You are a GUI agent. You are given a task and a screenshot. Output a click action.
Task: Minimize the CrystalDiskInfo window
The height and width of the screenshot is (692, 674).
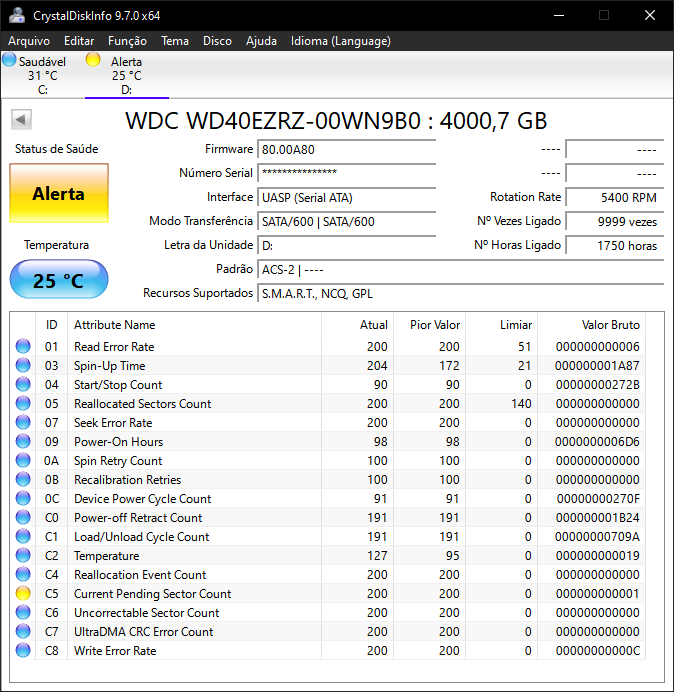coord(559,15)
